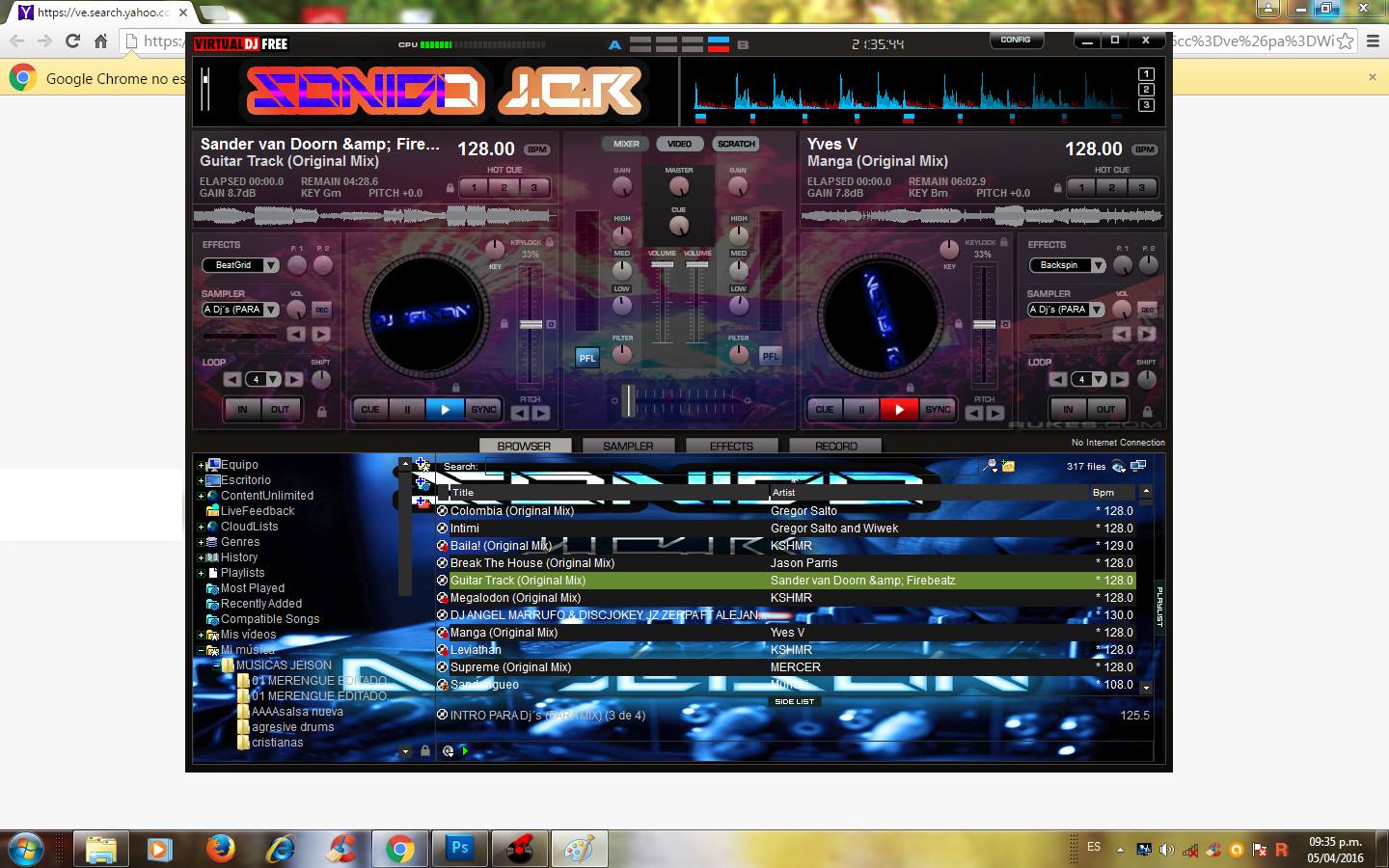Trigger hot cue 1 on left deck
Viewport: 1389px width, 868px height.
click(x=474, y=188)
